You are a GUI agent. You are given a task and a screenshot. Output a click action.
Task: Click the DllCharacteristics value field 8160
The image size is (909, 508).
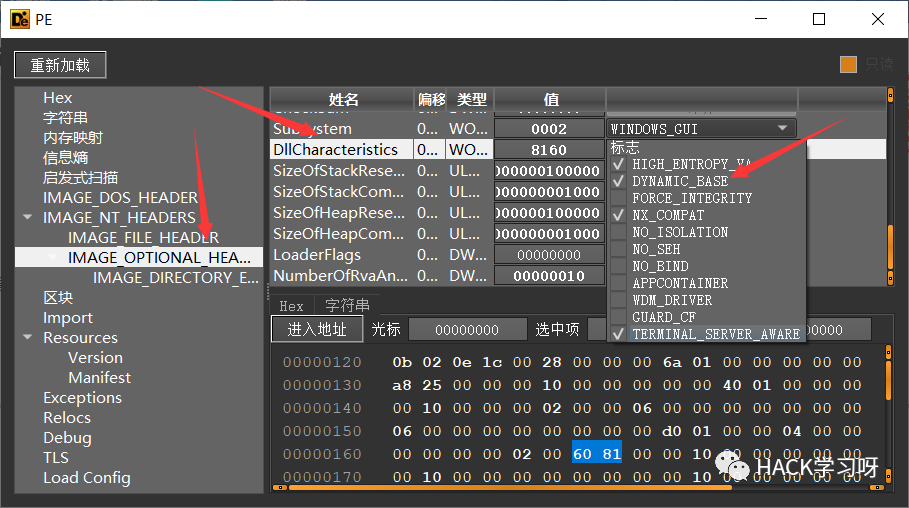coord(549,150)
